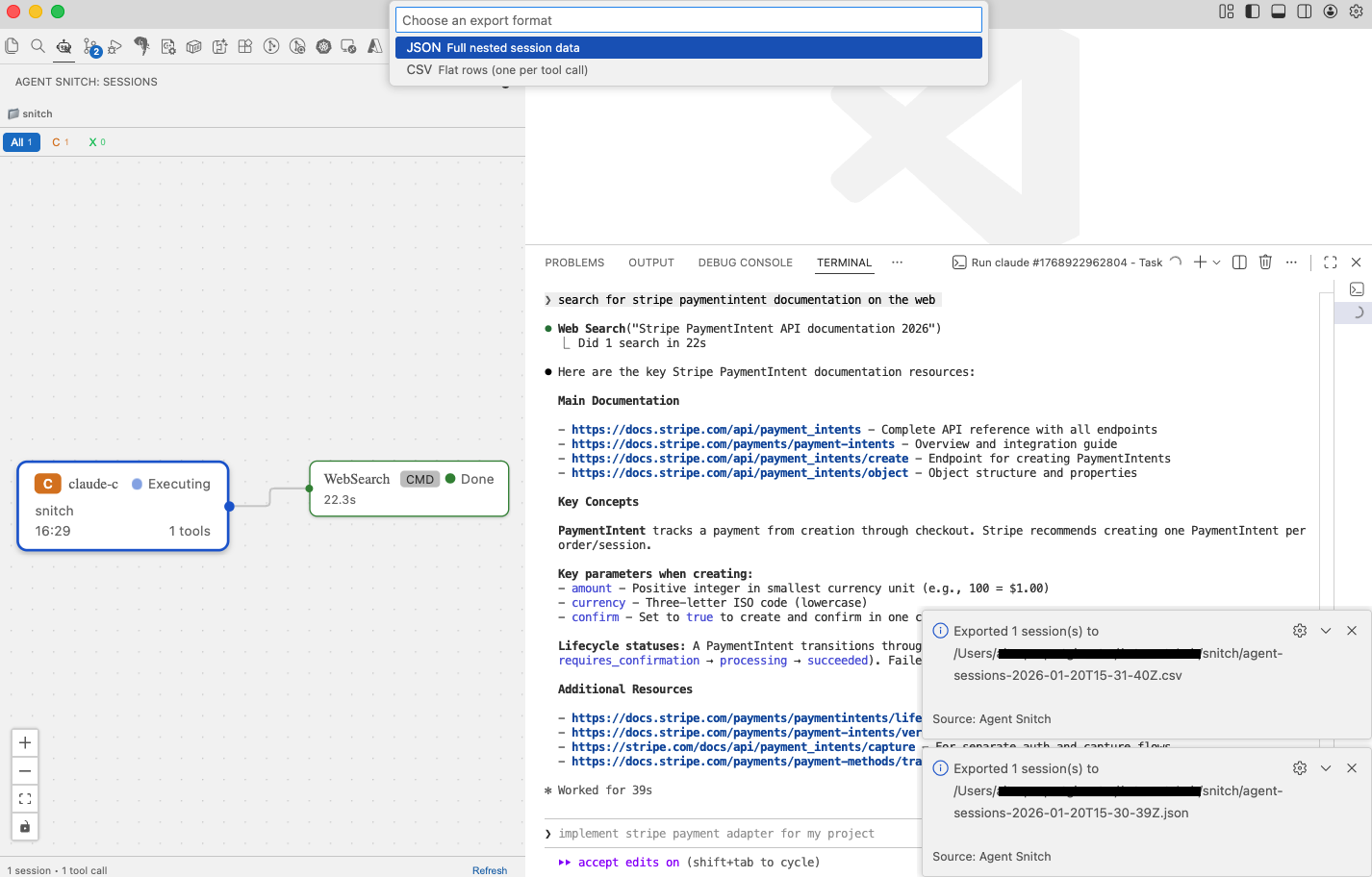Open the panel tabs overflow ellipsis
The height and width of the screenshot is (877, 1372).
point(898,263)
